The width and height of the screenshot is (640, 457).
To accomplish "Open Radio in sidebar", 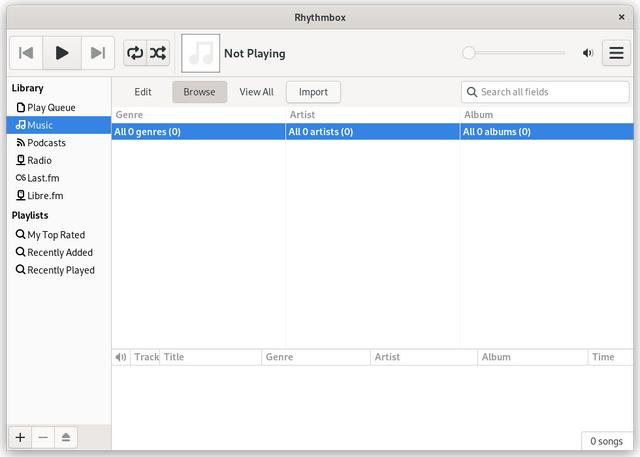I will tap(59, 160).
